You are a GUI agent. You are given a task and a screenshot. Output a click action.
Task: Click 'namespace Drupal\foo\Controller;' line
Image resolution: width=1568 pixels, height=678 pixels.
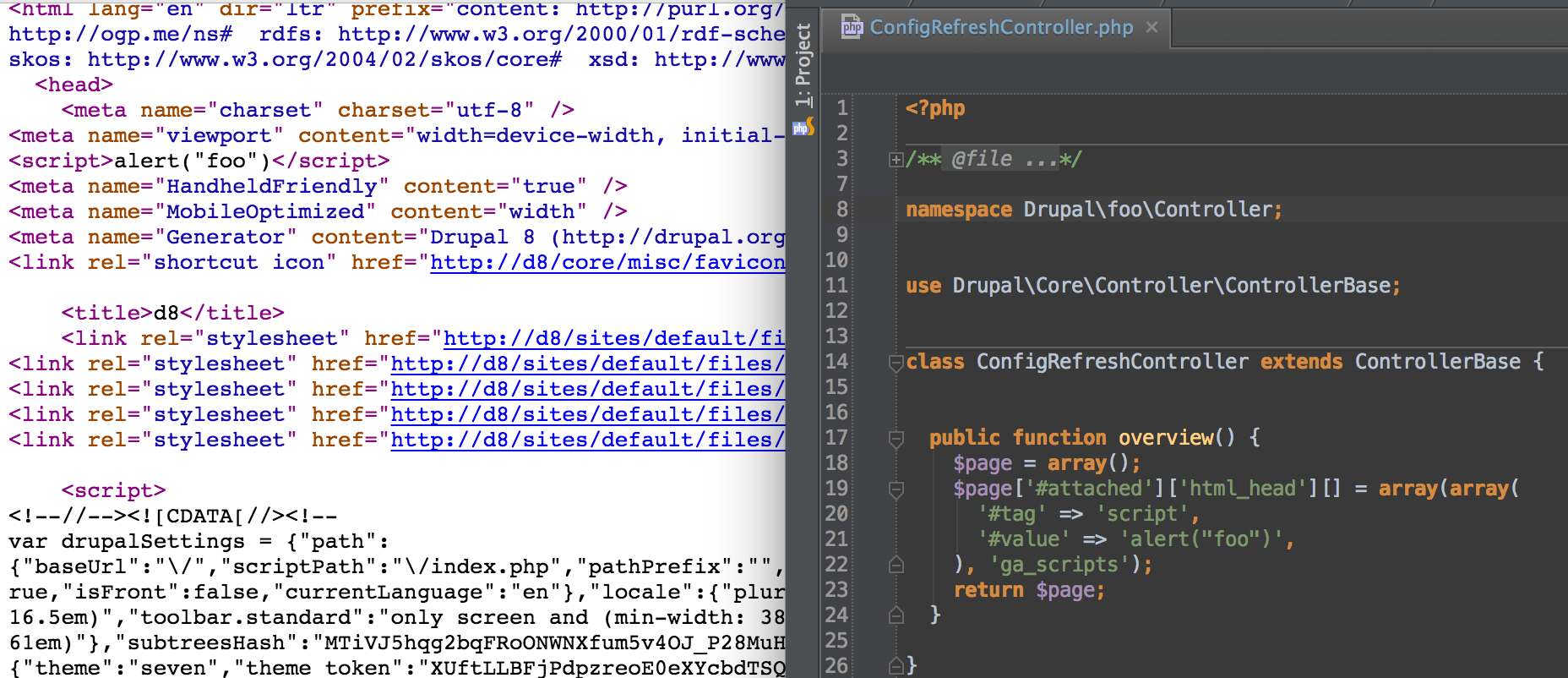(1094, 210)
